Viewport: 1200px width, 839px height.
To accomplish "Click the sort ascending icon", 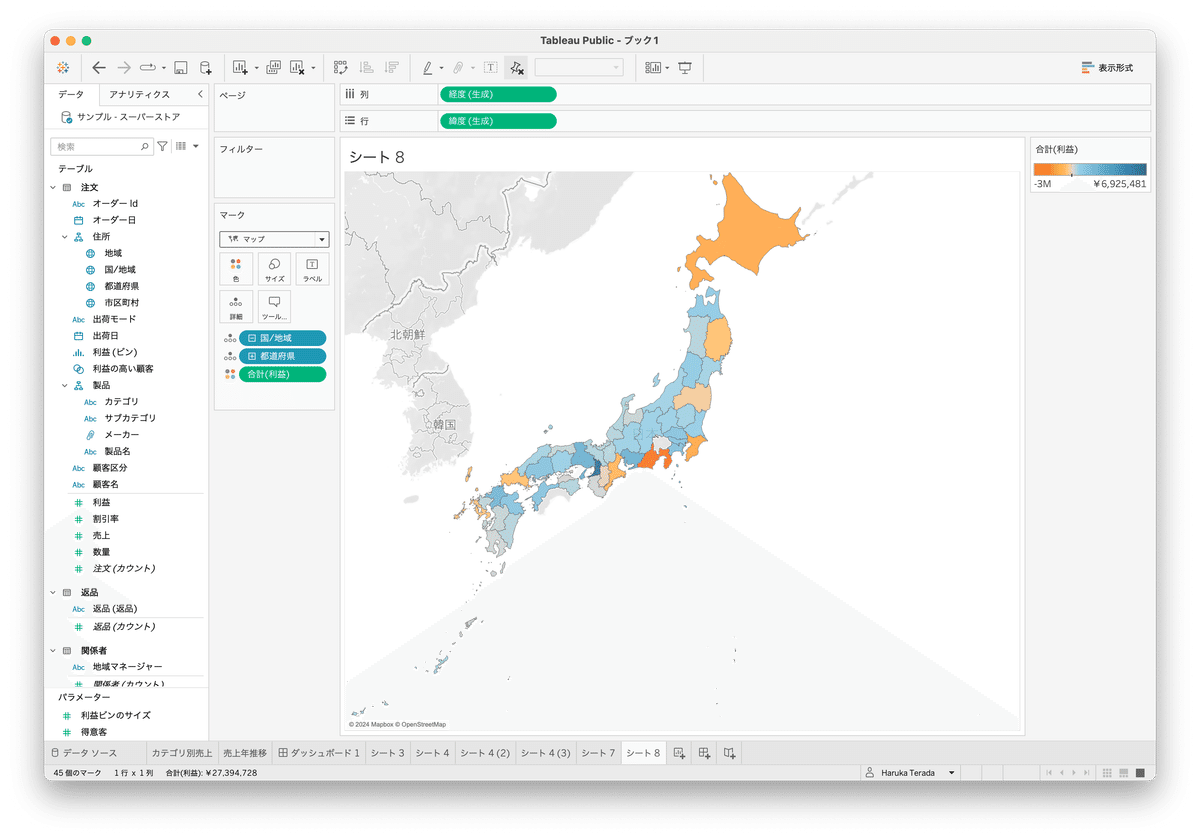I will [366, 67].
